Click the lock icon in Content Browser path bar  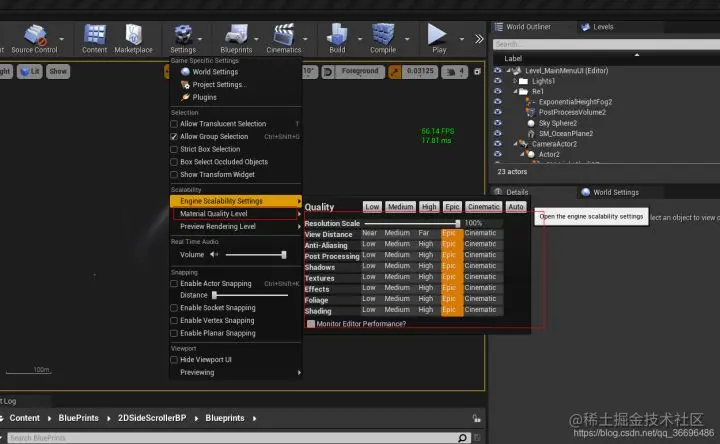click(x=477, y=418)
